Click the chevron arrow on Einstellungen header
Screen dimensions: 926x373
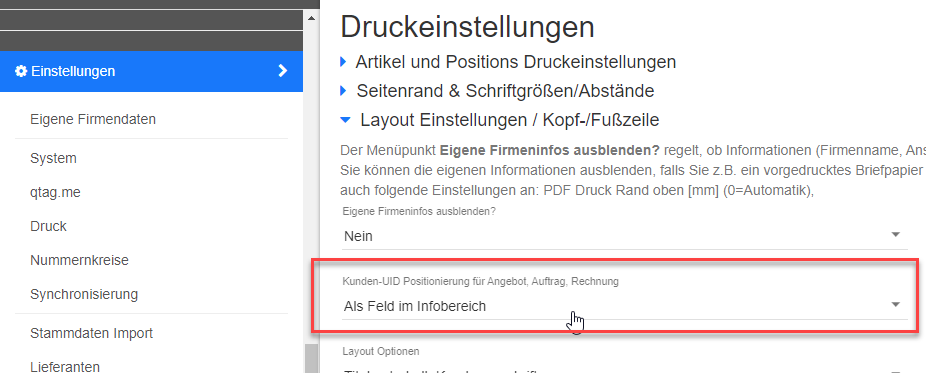pos(283,71)
